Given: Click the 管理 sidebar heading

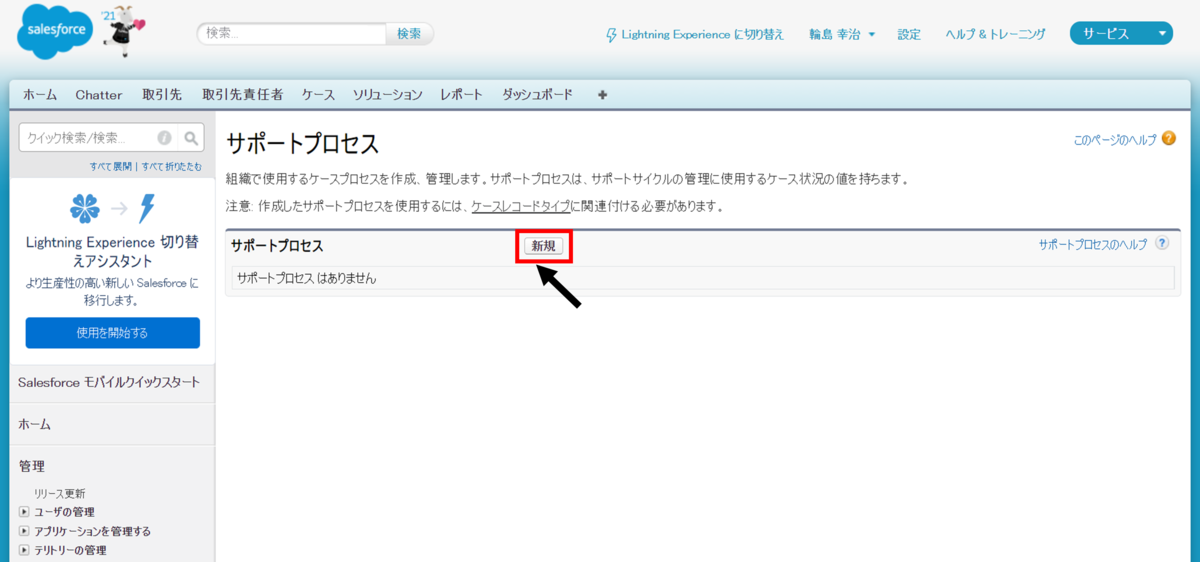Looking at the screenshot, I should 32,466.
